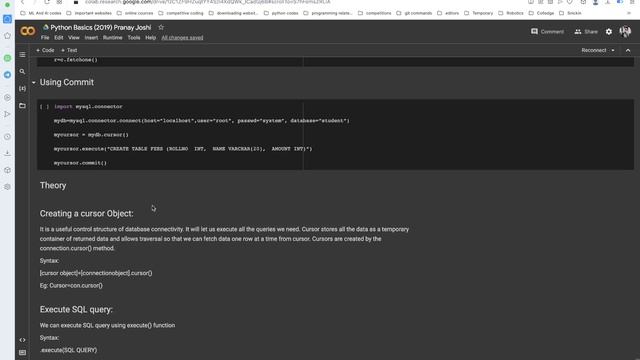Click the browser address bar URL
This screenshot has height=360, width=640.
tap(208, 2)
